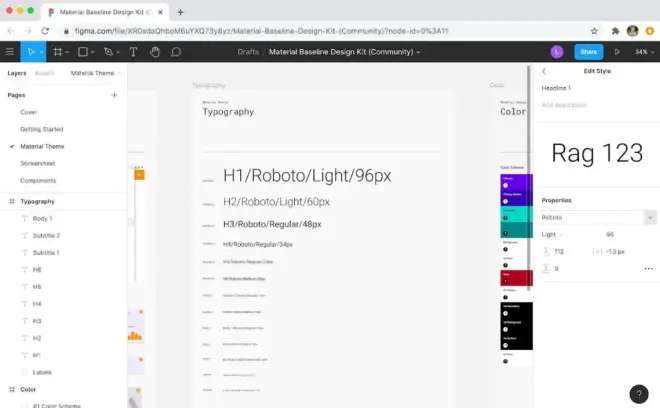
Task: Select the Move tool arrow
Action: coord(31,52)
